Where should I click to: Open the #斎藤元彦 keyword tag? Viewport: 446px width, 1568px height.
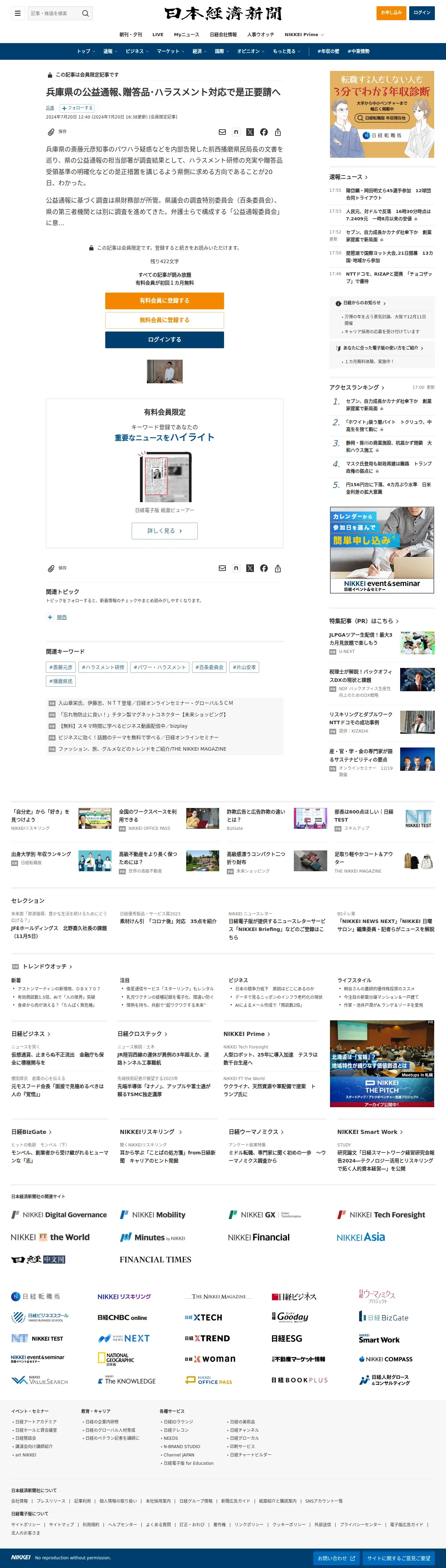(x=61, y=668)
